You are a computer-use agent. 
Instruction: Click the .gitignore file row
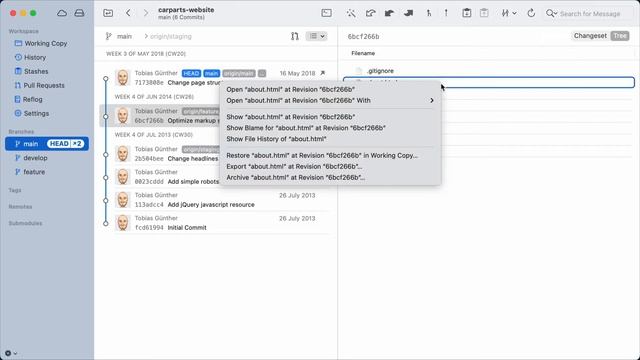tap(489, 71)
